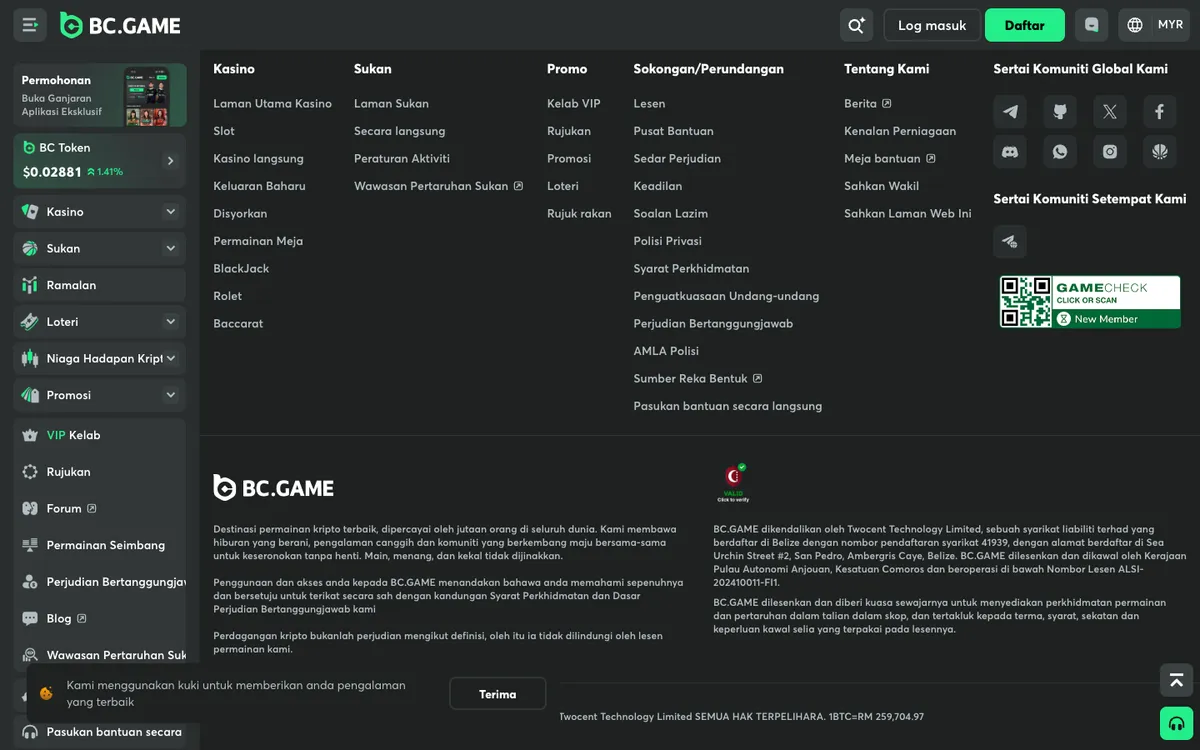Open Polisi Privasi link
Screen dimensions: 1200x750
(x=667, y=241)
